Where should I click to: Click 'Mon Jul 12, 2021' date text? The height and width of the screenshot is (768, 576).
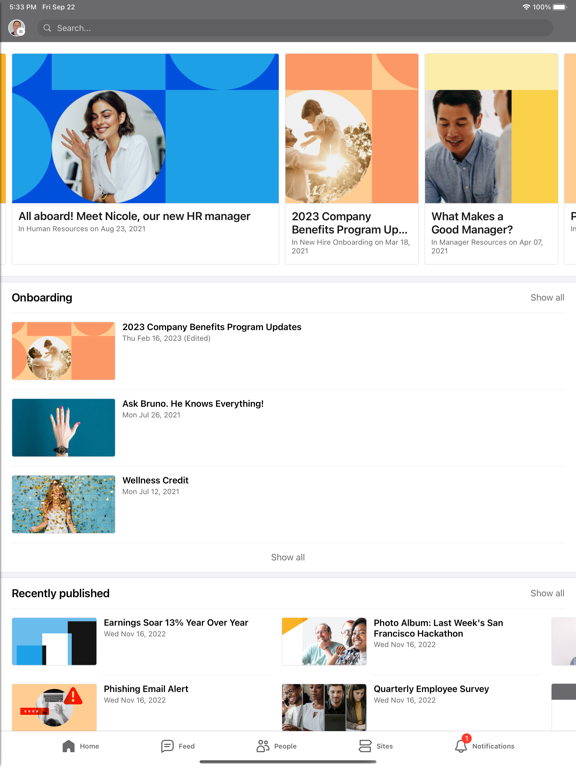click(x=151, y=491)
